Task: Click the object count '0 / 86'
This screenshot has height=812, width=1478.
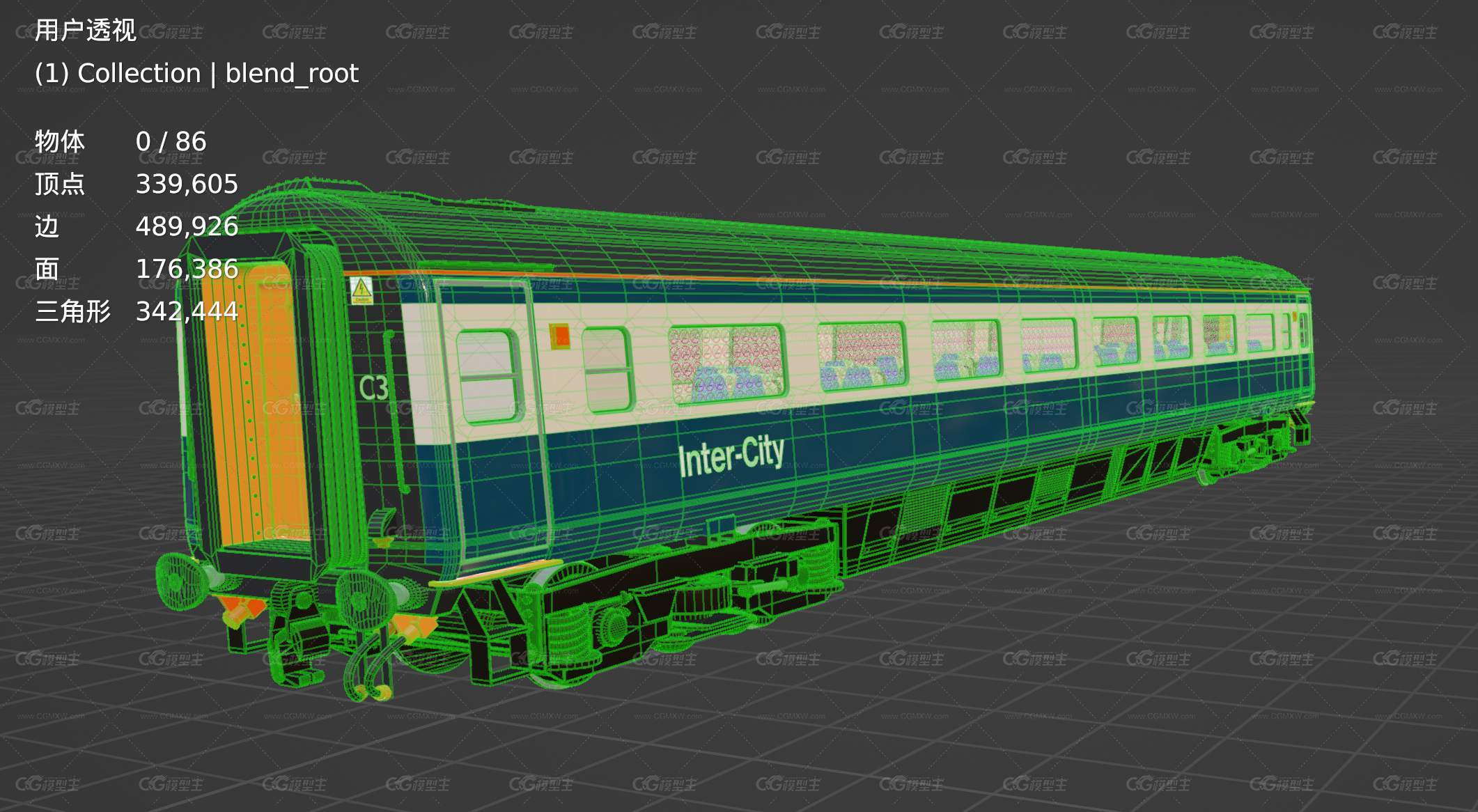Action: click(171, 141)
